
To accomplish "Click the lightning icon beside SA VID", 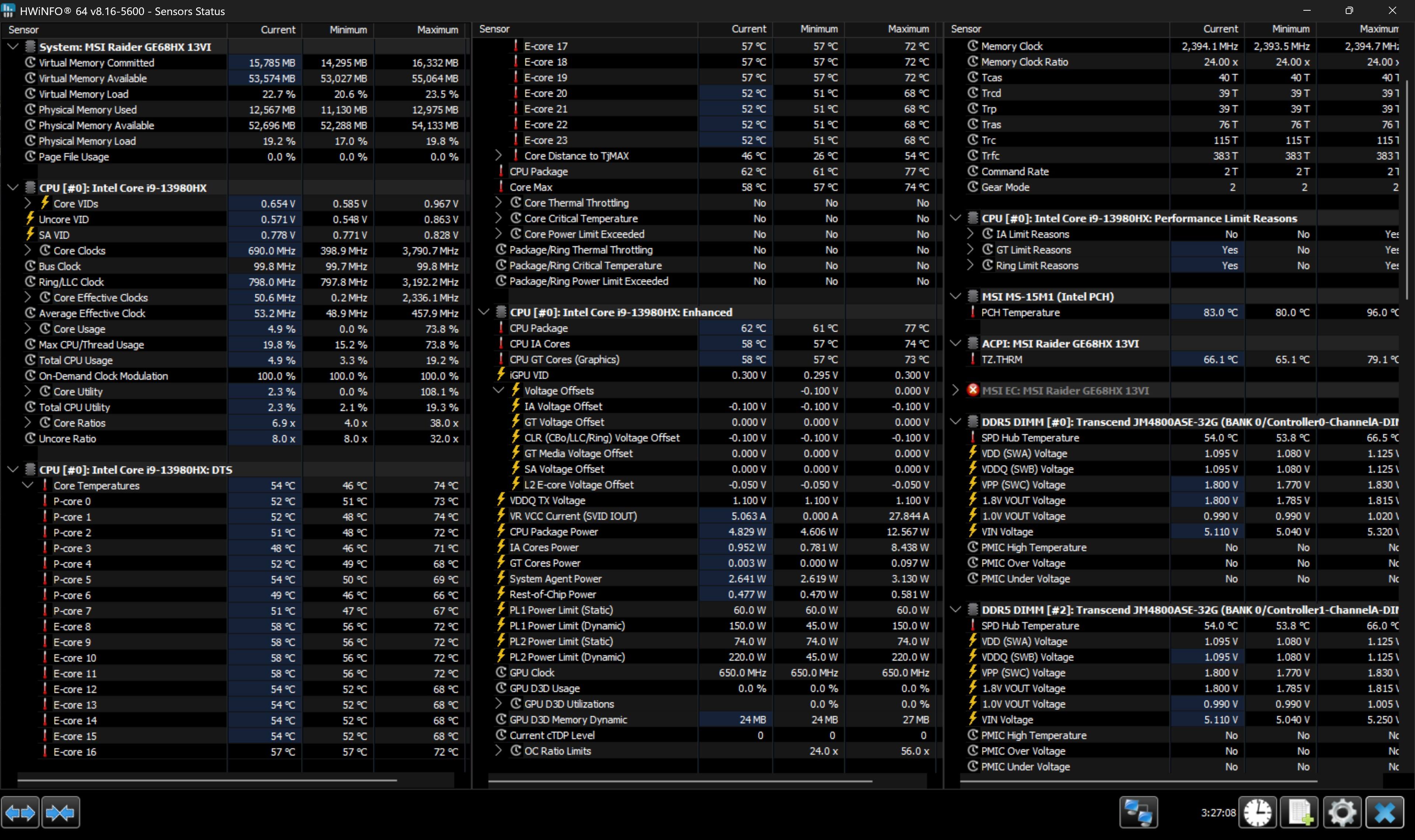I will click(x=31, y=234).
